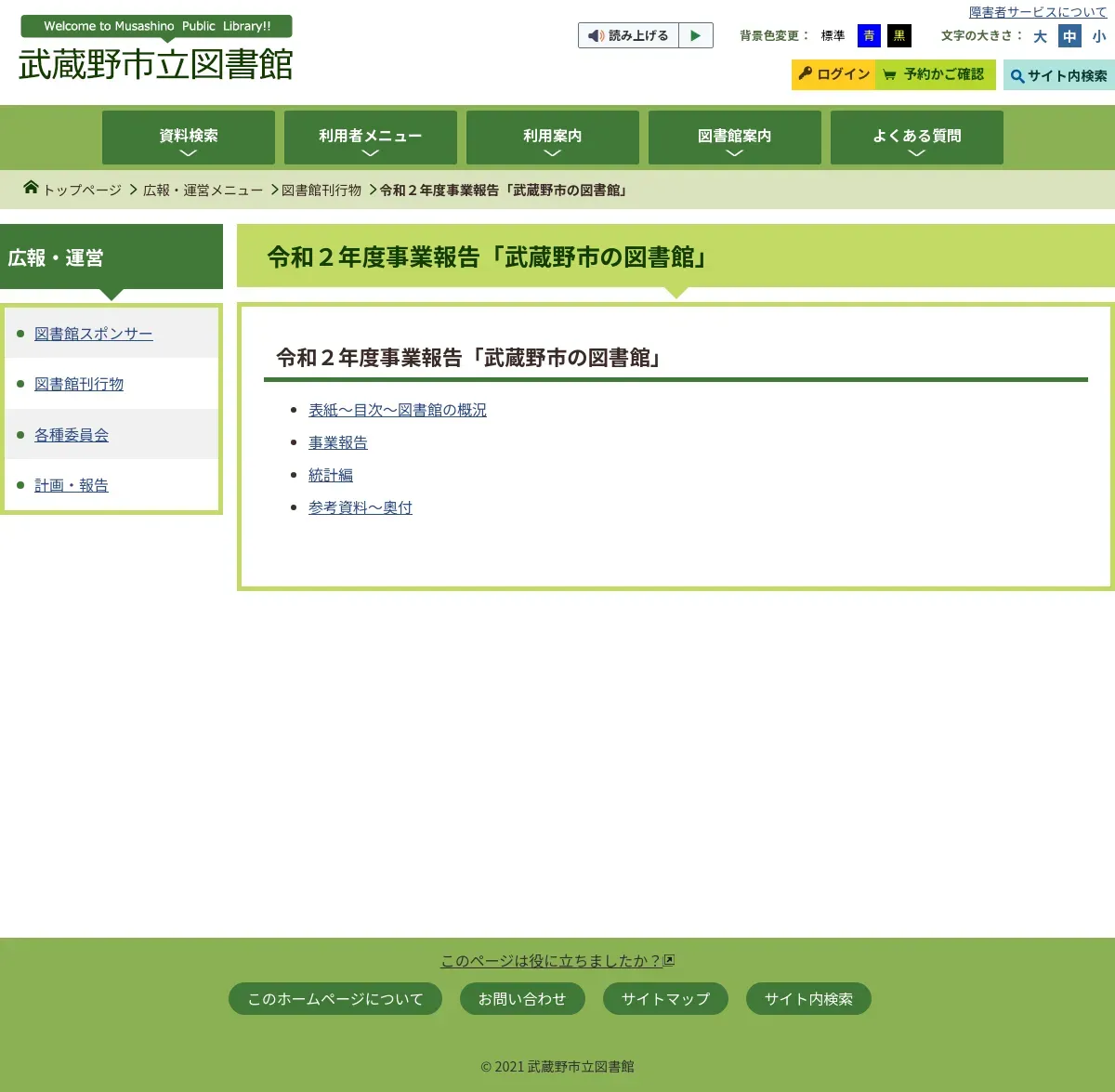Open 図書館スポンサー in the sidebar
This screenshot has height=1092, width=1115.
click(x=94, y=334)
